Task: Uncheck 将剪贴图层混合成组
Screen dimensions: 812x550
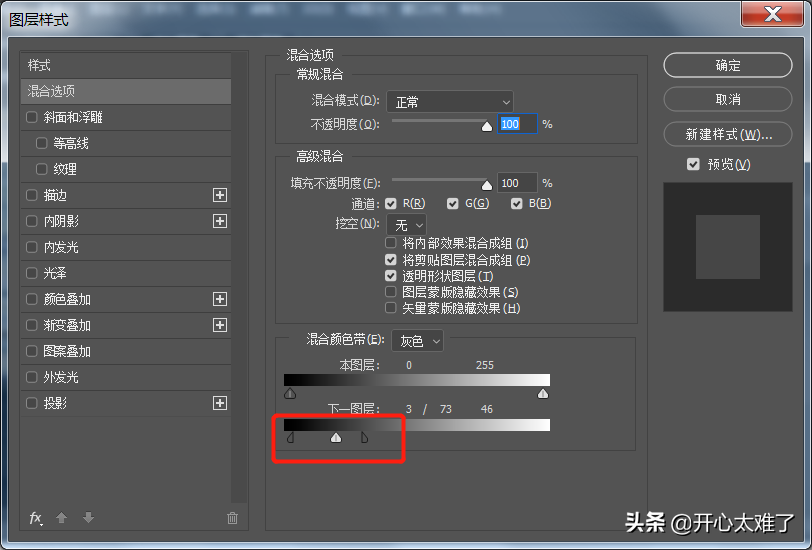Action: click(390, 259)
